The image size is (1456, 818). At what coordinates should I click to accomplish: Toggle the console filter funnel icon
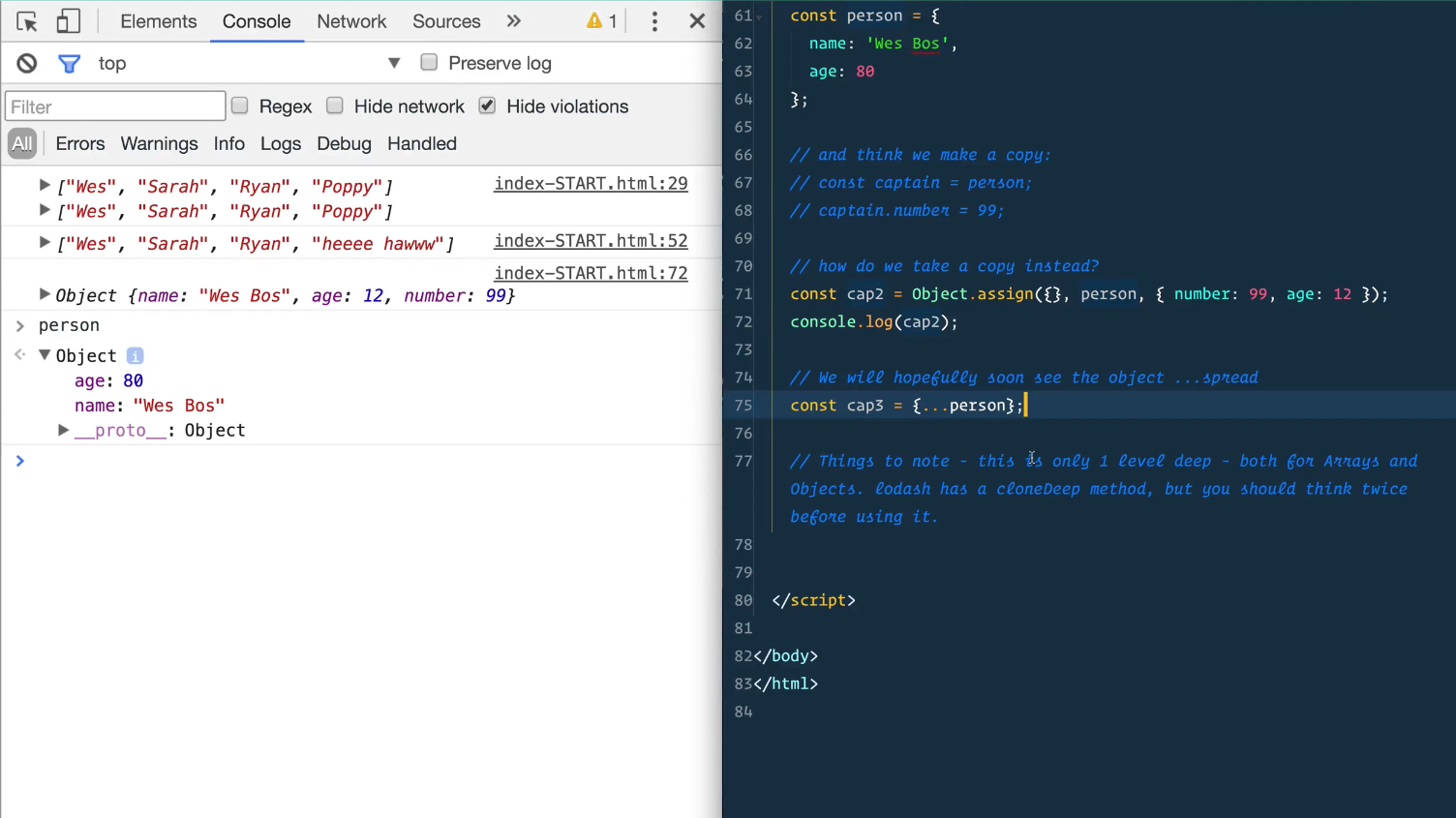[x=69, y=64]
